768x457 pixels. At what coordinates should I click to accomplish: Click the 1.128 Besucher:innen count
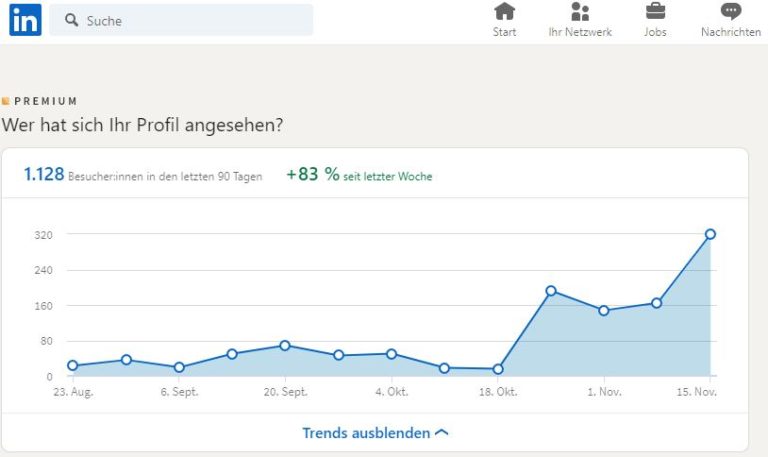(x=44, y=175)
